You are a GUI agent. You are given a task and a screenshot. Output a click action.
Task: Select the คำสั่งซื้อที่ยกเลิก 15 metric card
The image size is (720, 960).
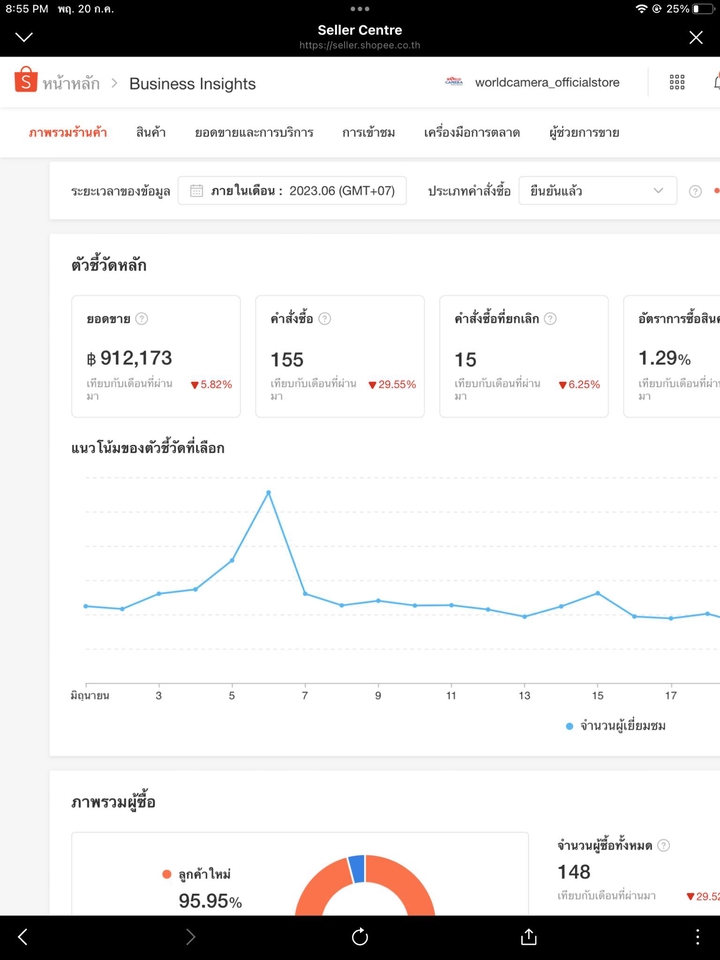(524, 356)
